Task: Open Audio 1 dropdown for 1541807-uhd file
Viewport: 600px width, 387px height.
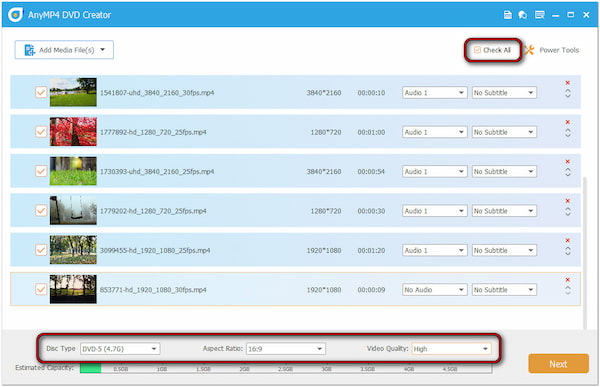Action: point(434,93)
